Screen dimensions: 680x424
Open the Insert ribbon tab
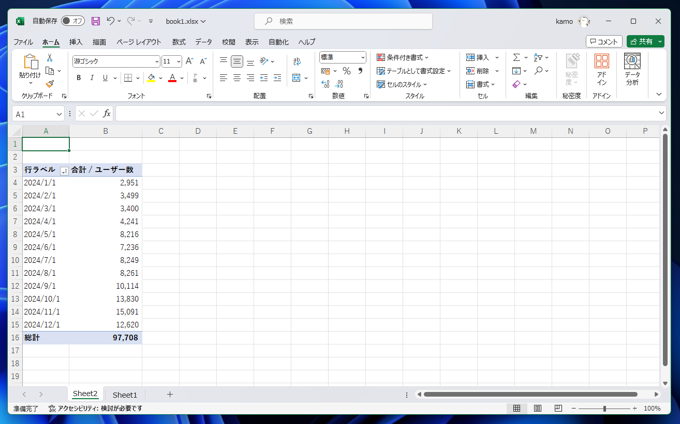(x=75, y=42)
